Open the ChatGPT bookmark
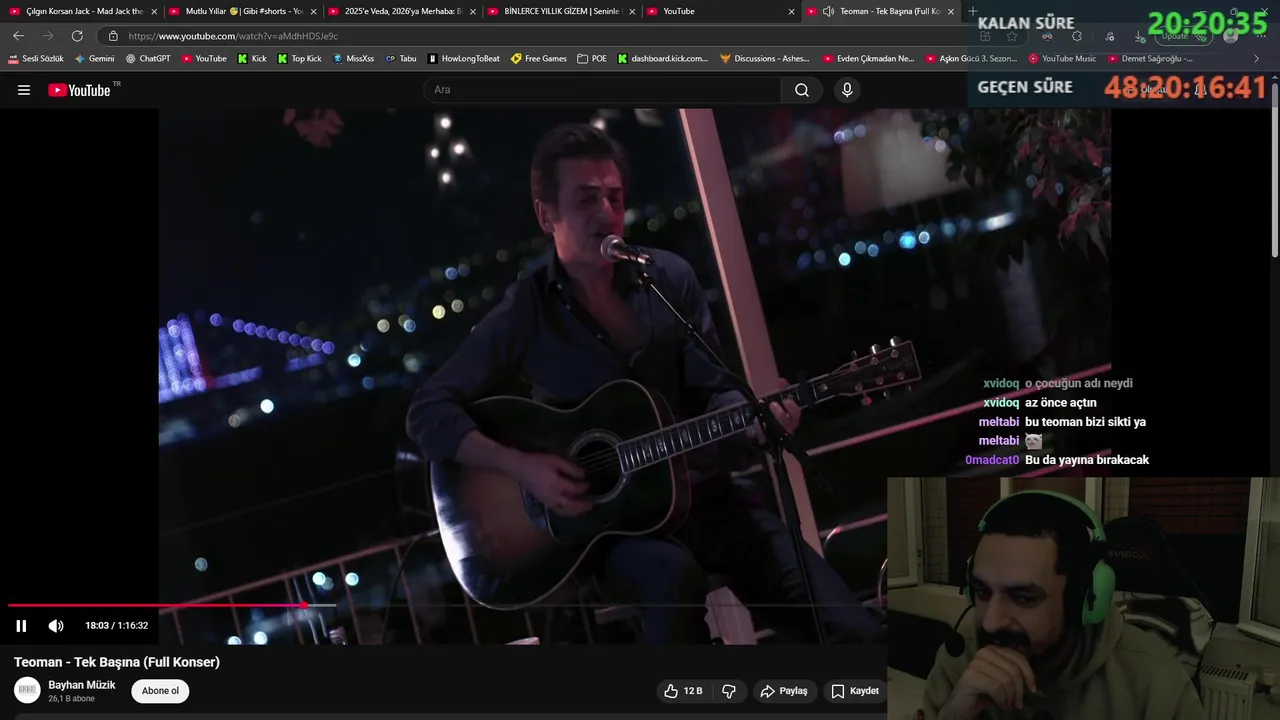Image resolution: width=1280 pixels, height=720 pixels. click(148, 59)
